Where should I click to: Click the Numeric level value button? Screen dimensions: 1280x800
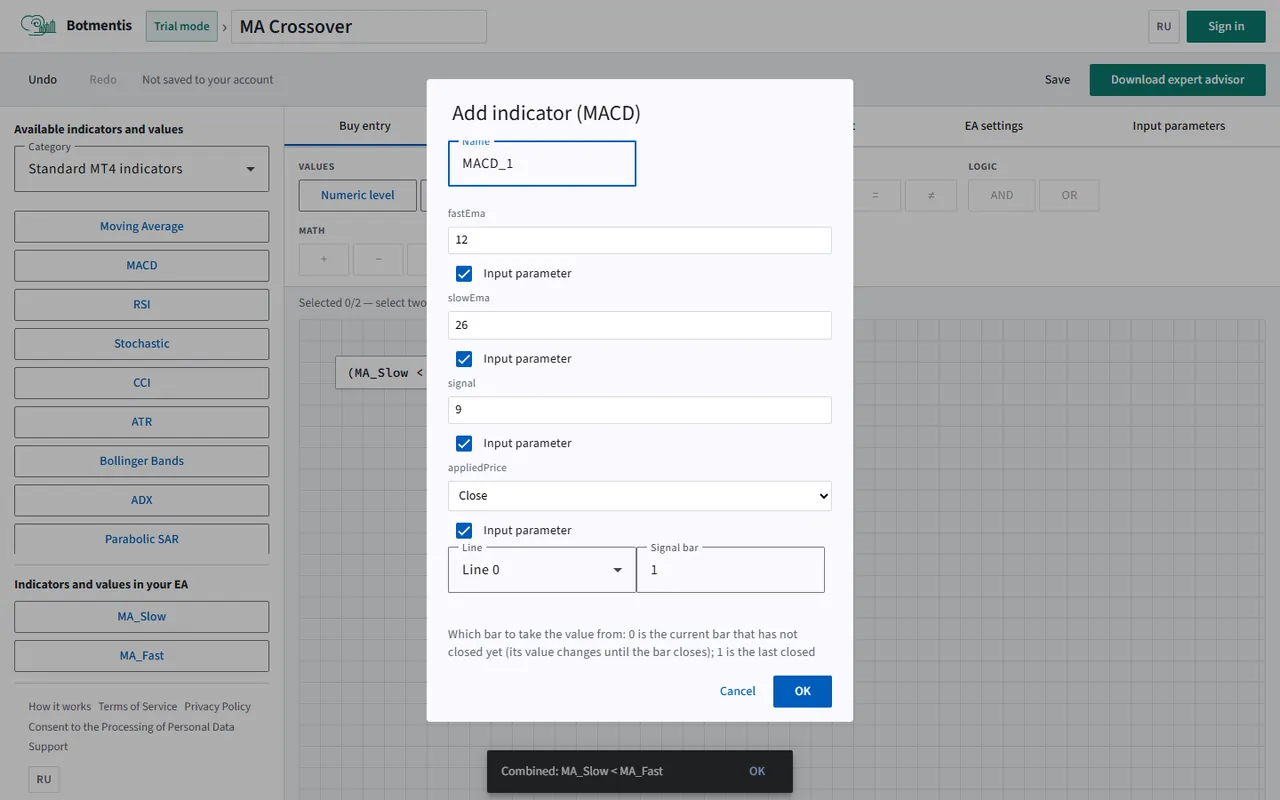pyautogui.click(x=358, y=196)
